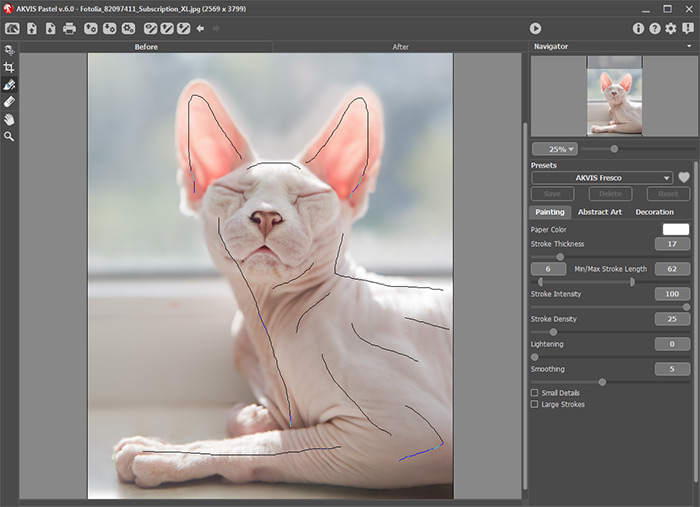Open preferences with the gear icon
The width and height of the screenshot is (700, 507).
671,29
